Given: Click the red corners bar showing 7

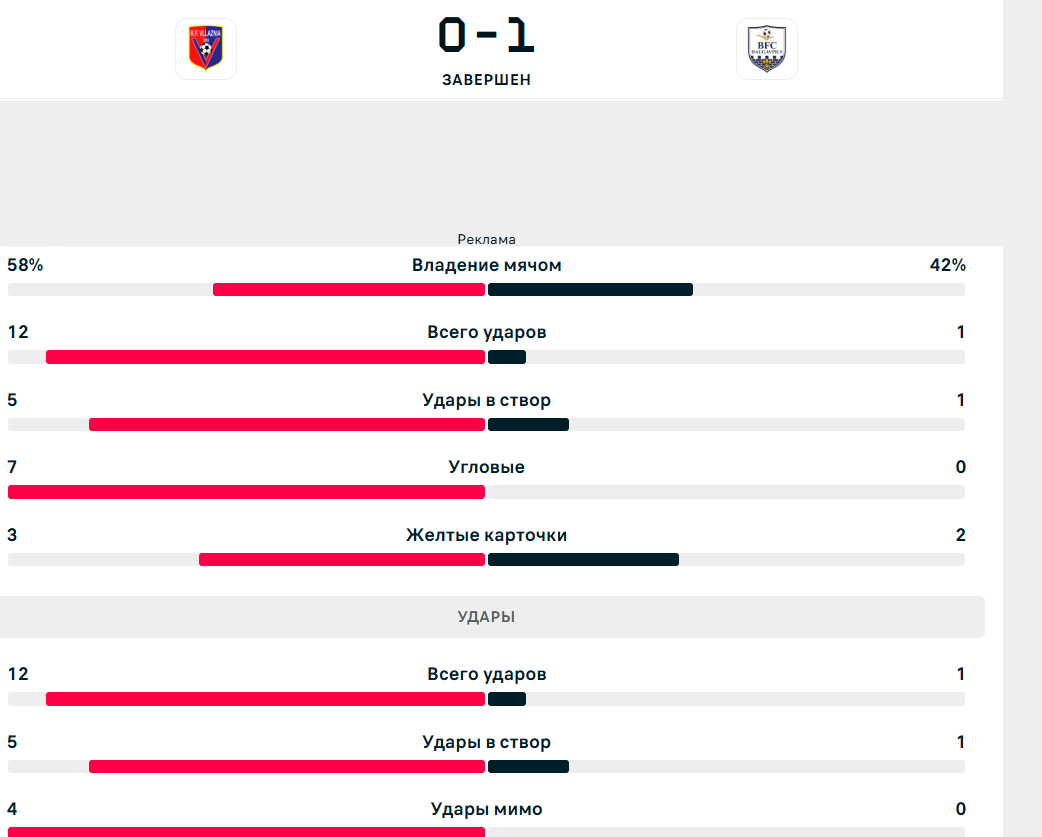Looking at the screenshot, I should point(247,492).
